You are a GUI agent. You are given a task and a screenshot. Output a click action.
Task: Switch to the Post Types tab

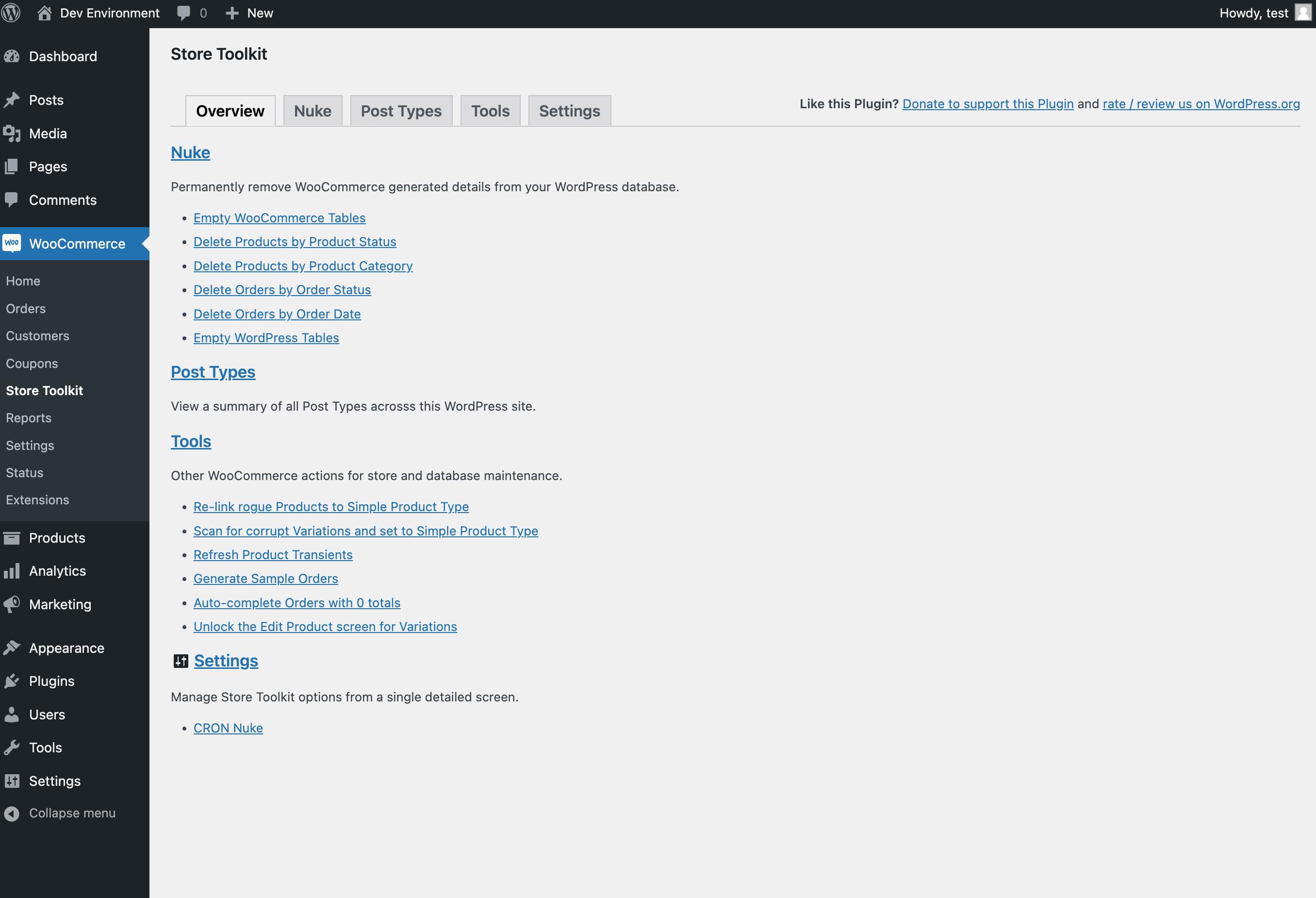click(401, 111)
